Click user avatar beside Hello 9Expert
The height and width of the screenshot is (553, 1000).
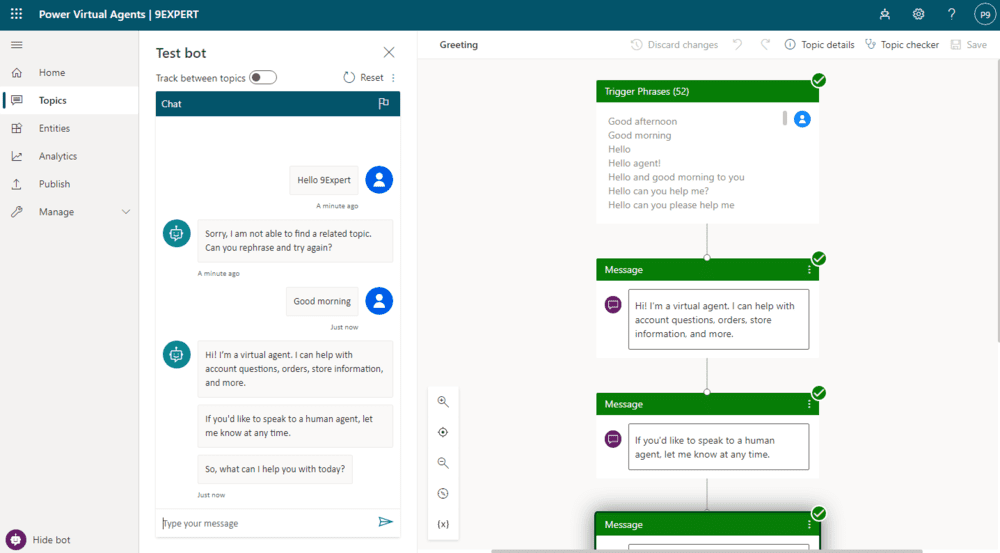379,180
